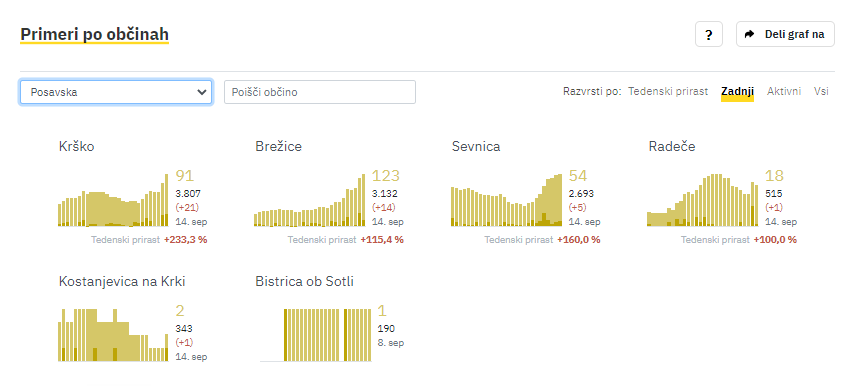858x386 pixels.
Task: Select the Zadnji sort option
Action: click(x=737, y=91)
